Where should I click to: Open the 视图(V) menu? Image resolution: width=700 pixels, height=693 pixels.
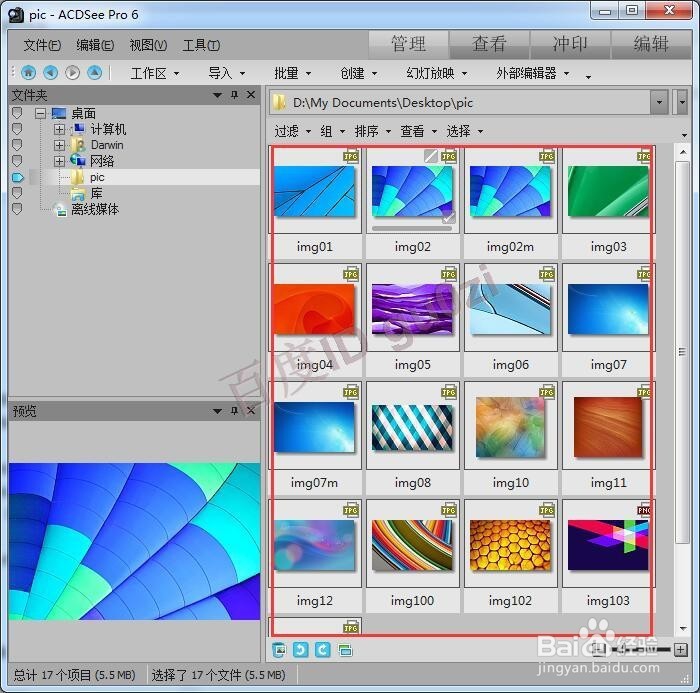click(148, 45)
